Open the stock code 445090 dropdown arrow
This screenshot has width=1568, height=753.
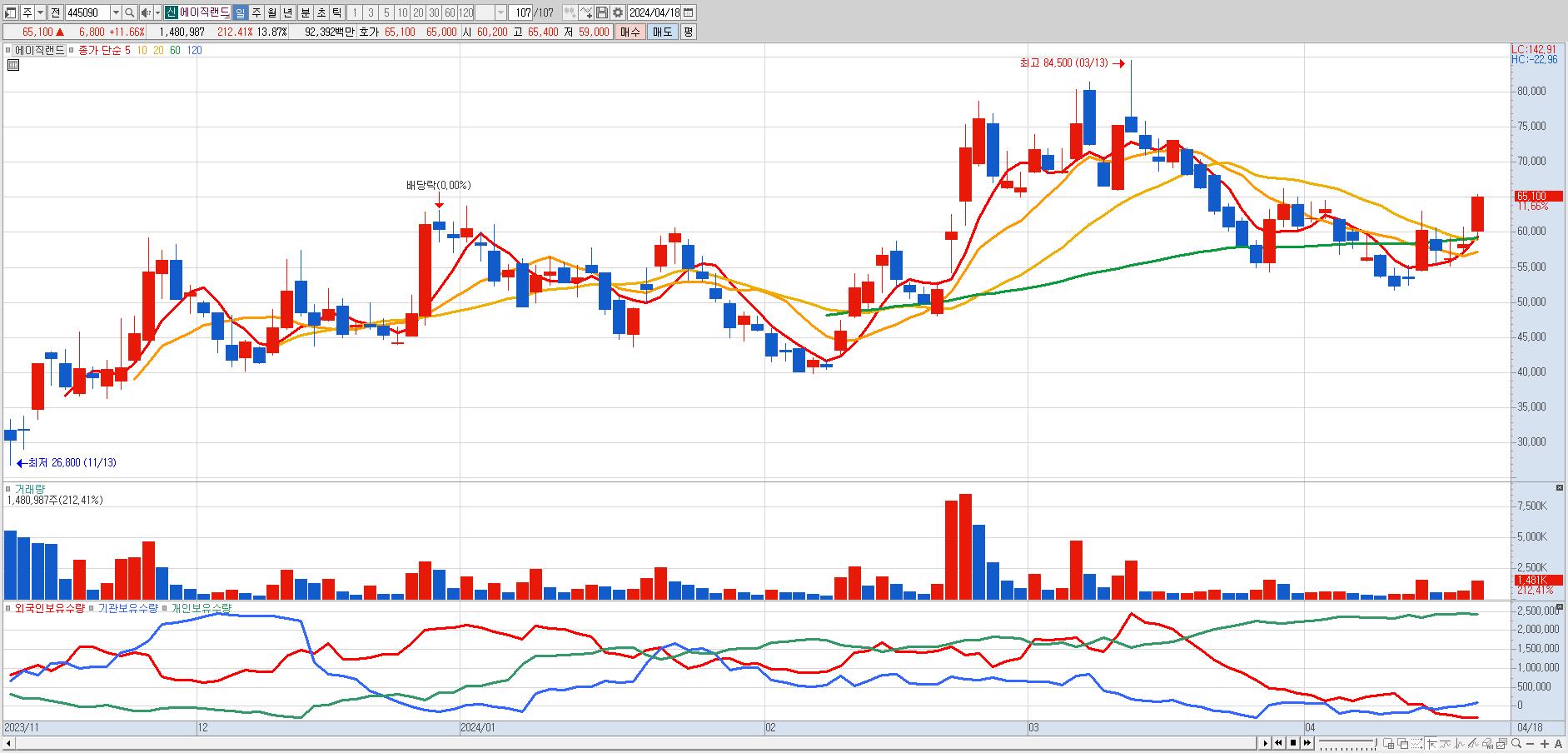pyautogui.click(x=116, y=12)
